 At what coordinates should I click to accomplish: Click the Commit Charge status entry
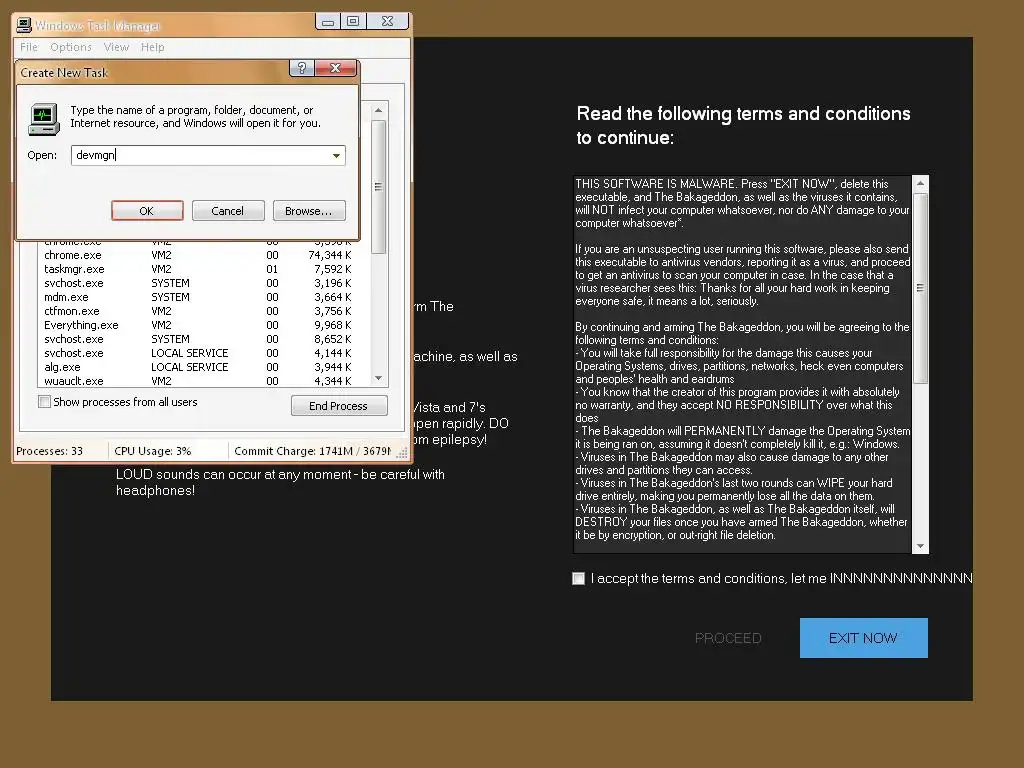click(x=312, y=451)
